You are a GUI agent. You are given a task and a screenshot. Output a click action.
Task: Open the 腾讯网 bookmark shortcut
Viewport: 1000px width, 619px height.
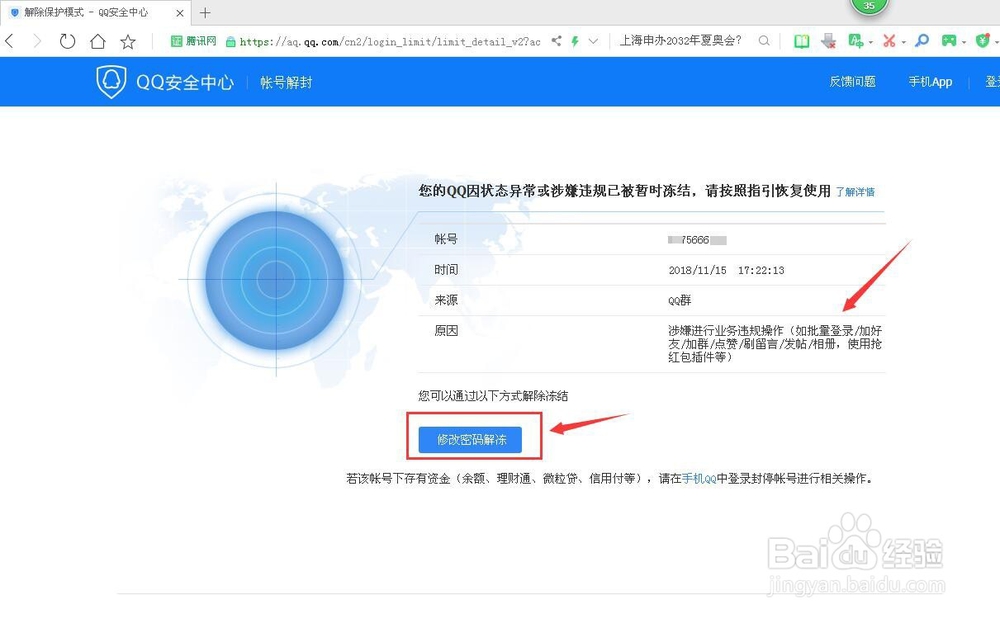click(x=193, y=41)
